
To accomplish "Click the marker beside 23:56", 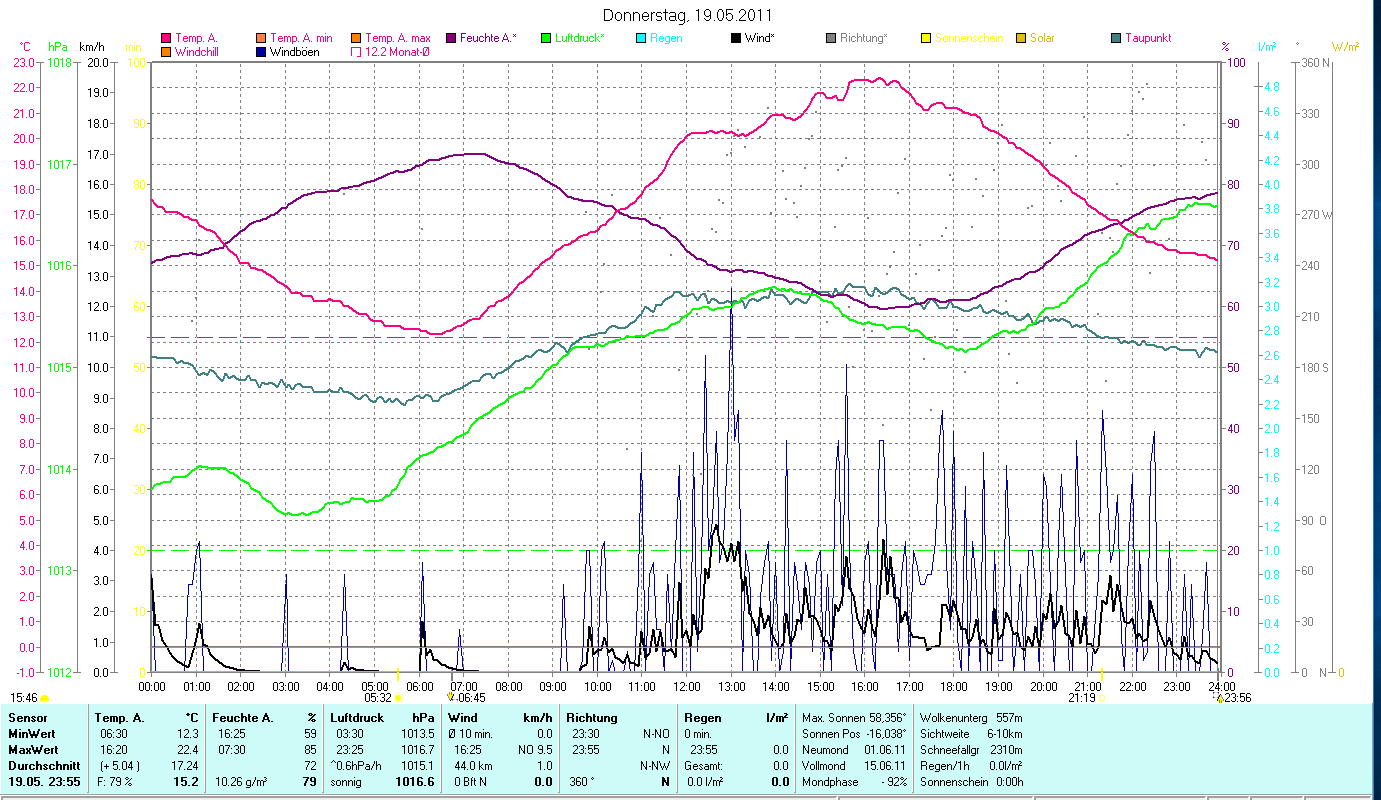I will [1219, 697].
